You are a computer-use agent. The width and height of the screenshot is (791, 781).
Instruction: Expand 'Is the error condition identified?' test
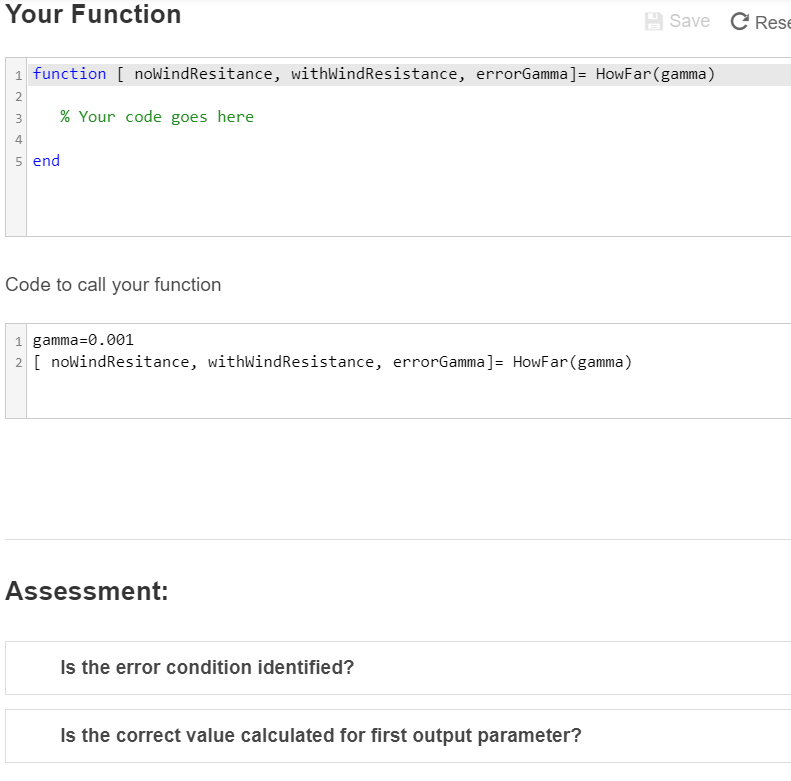click(x=207, y=668)
